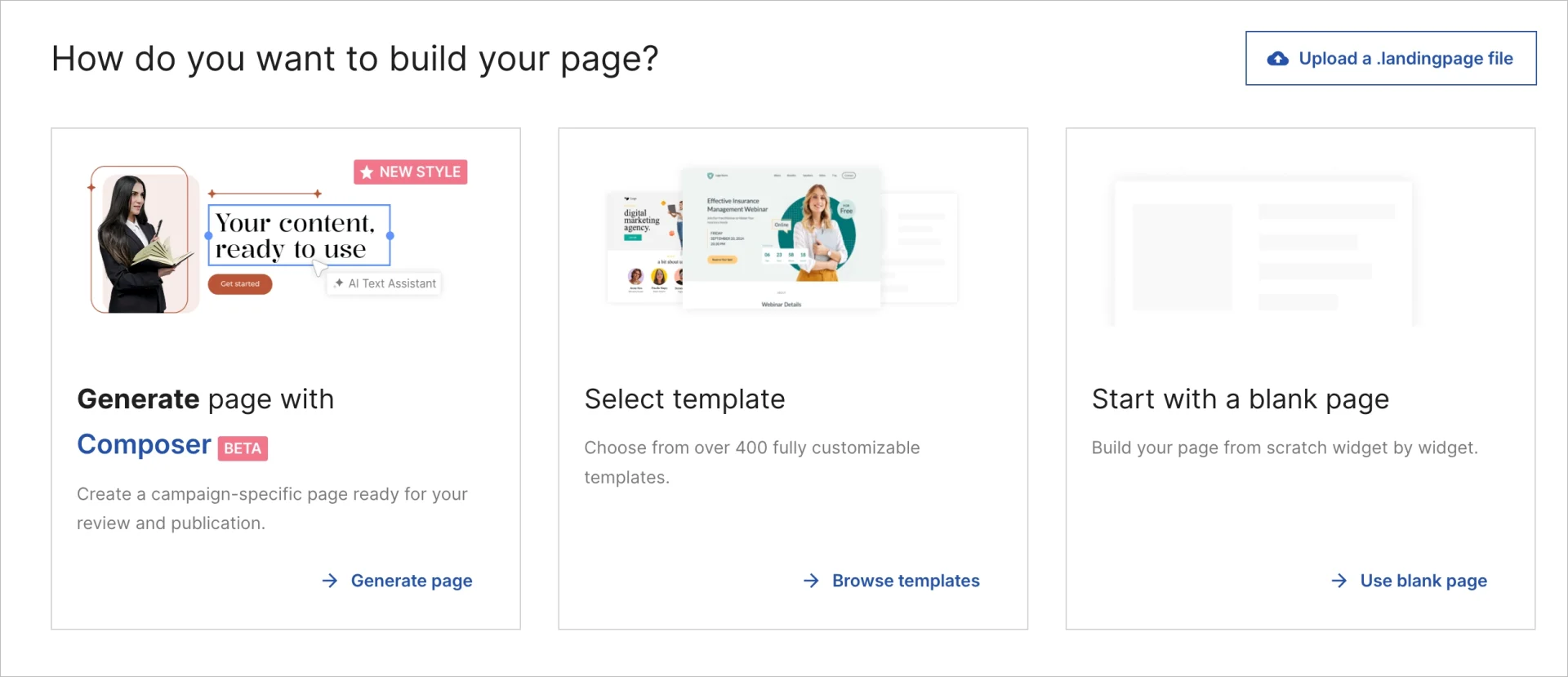Click the arrow icon next to Generate page

(329, 581)
